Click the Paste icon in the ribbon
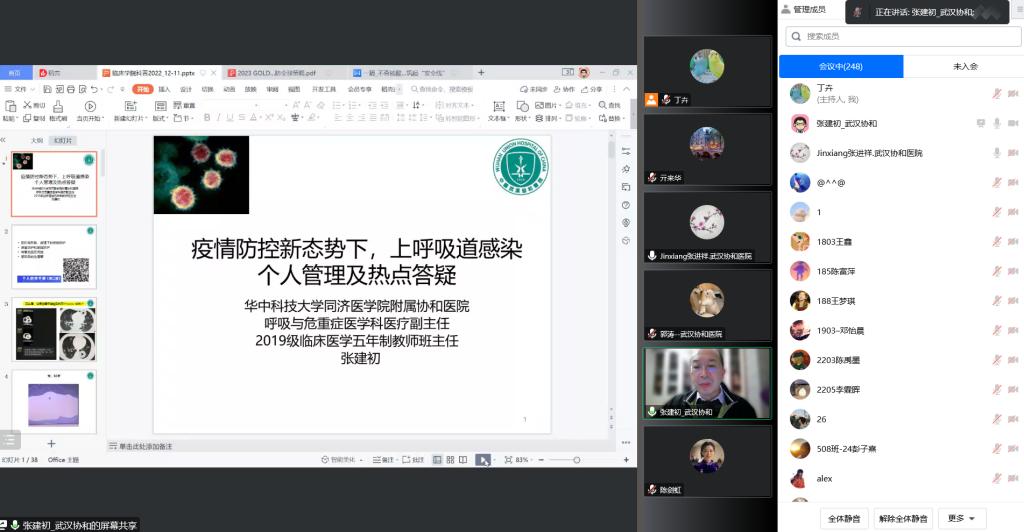Viewport: 1024px width, 532px height. 10,106
